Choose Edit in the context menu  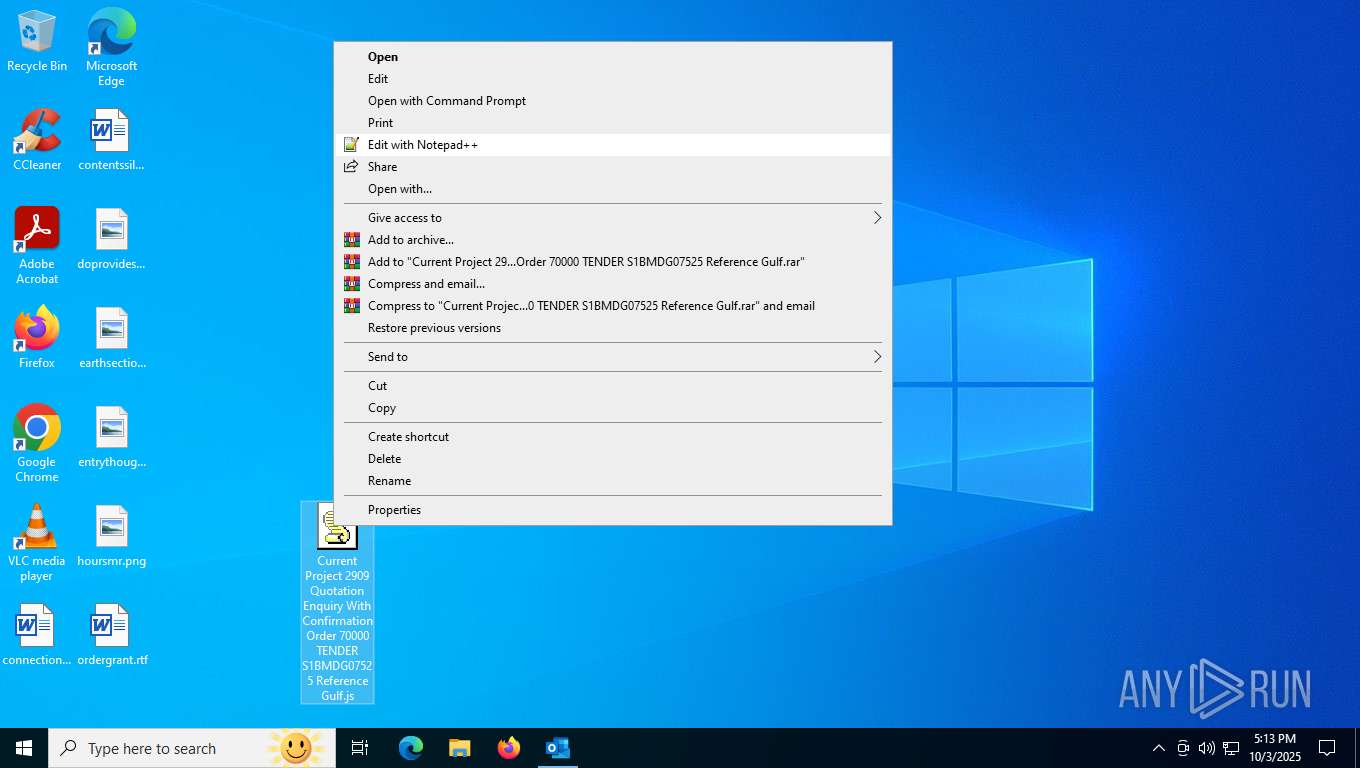pyautogui.click(x=613, y=79)
